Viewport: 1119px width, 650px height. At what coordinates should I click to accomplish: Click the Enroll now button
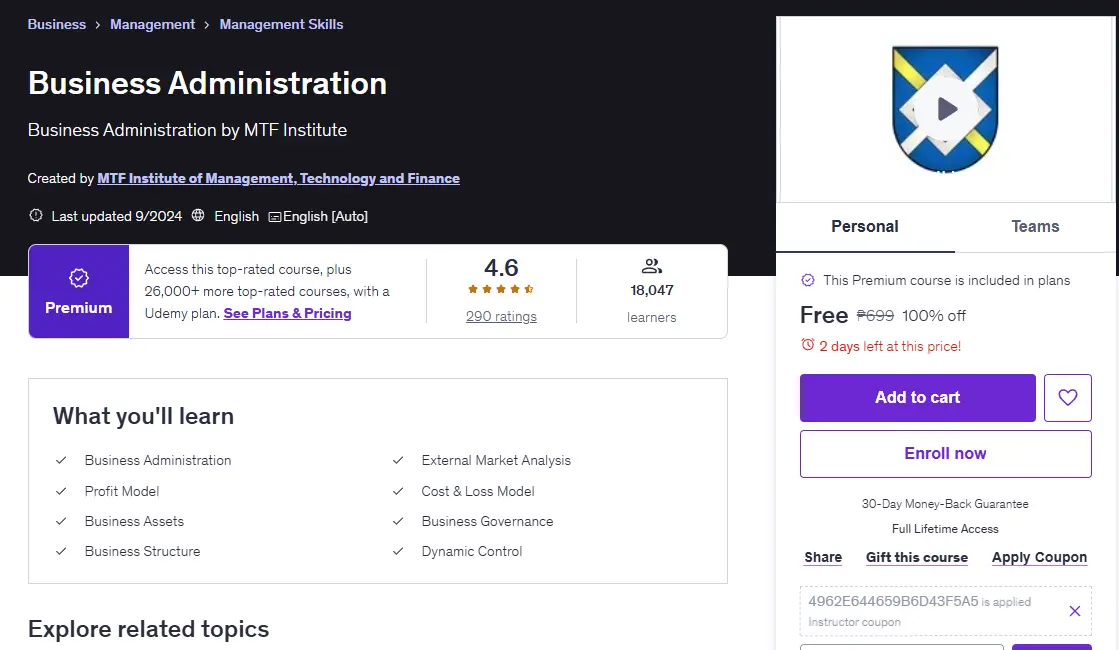tap(946, 454)
